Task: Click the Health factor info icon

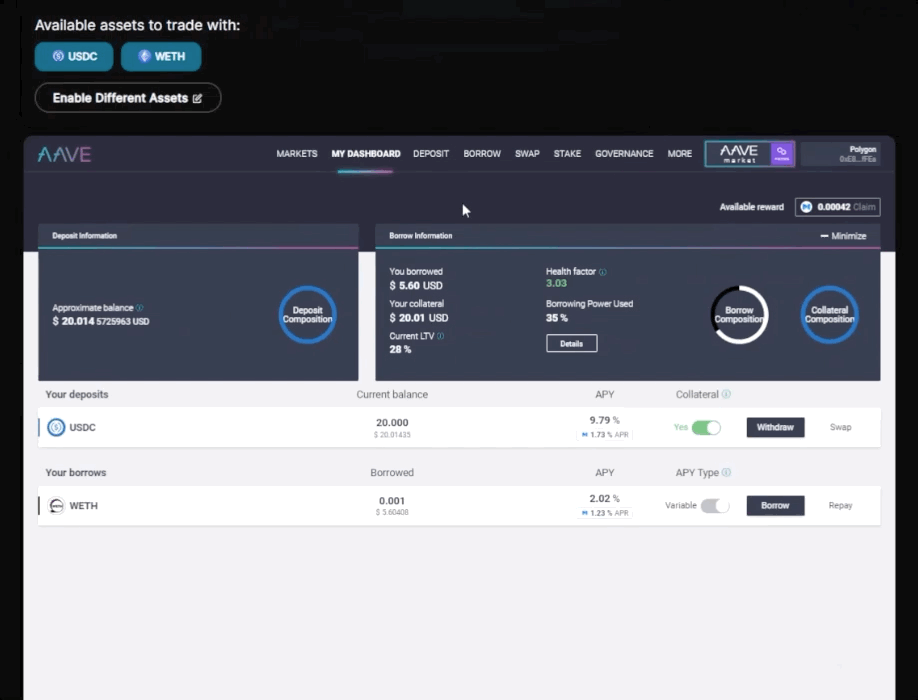Action: (x=603, y=272)
